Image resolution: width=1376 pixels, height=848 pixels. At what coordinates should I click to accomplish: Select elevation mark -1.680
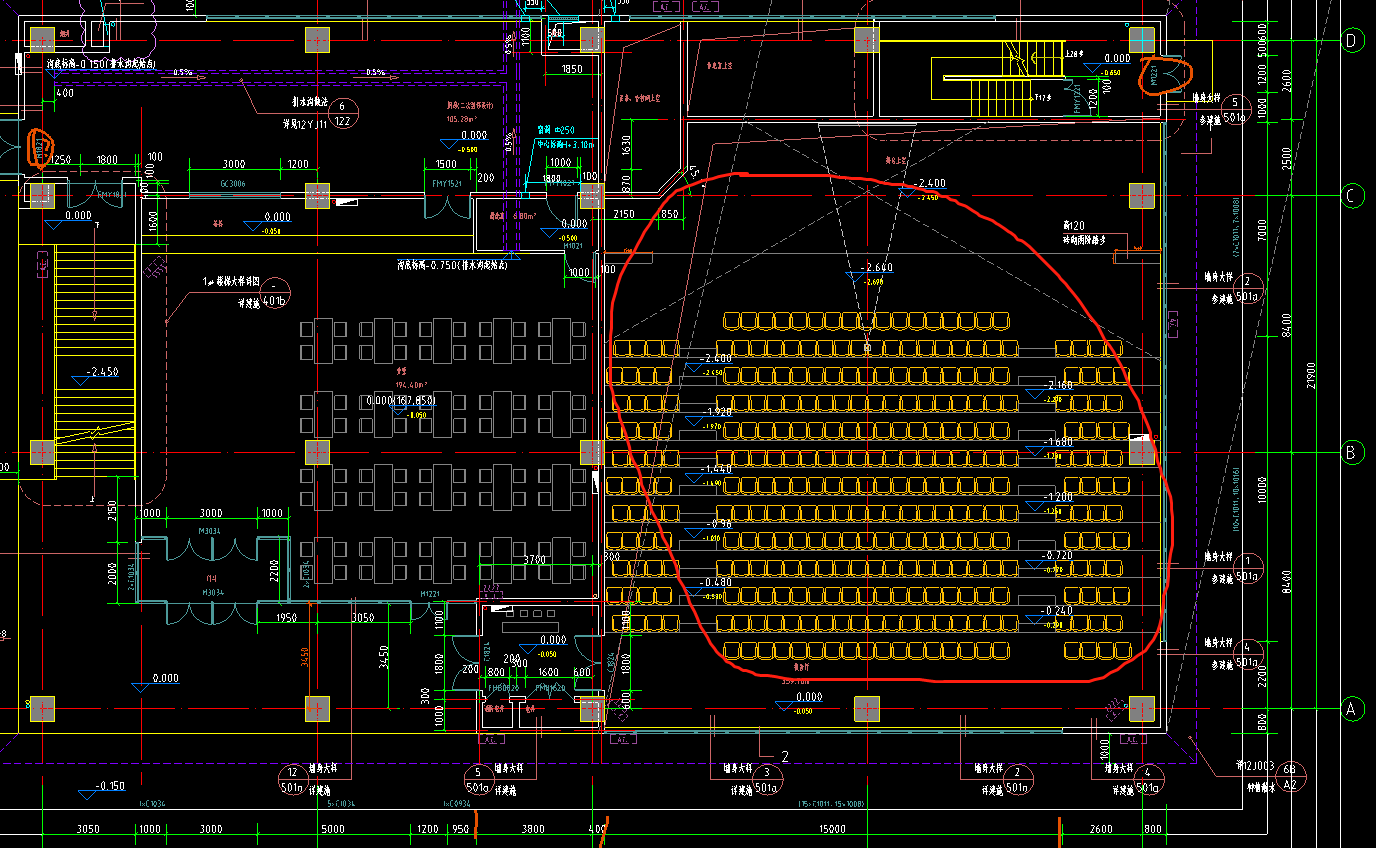(x=1058, y=441)
